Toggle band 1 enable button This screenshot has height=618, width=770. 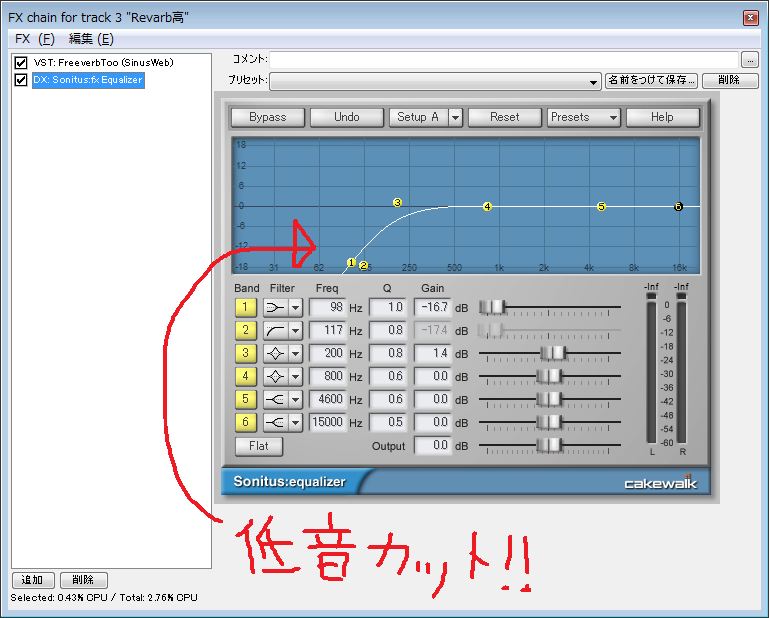[246, 308]
